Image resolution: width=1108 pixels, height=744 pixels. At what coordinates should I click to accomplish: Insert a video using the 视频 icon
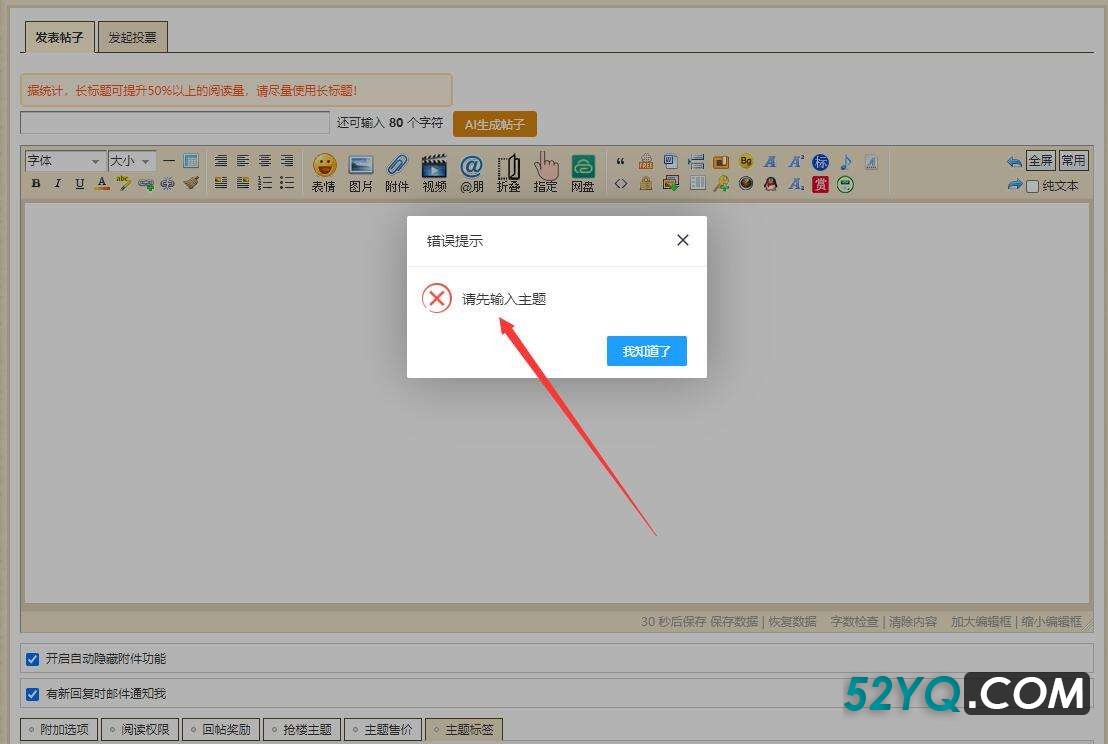(434, 171)
